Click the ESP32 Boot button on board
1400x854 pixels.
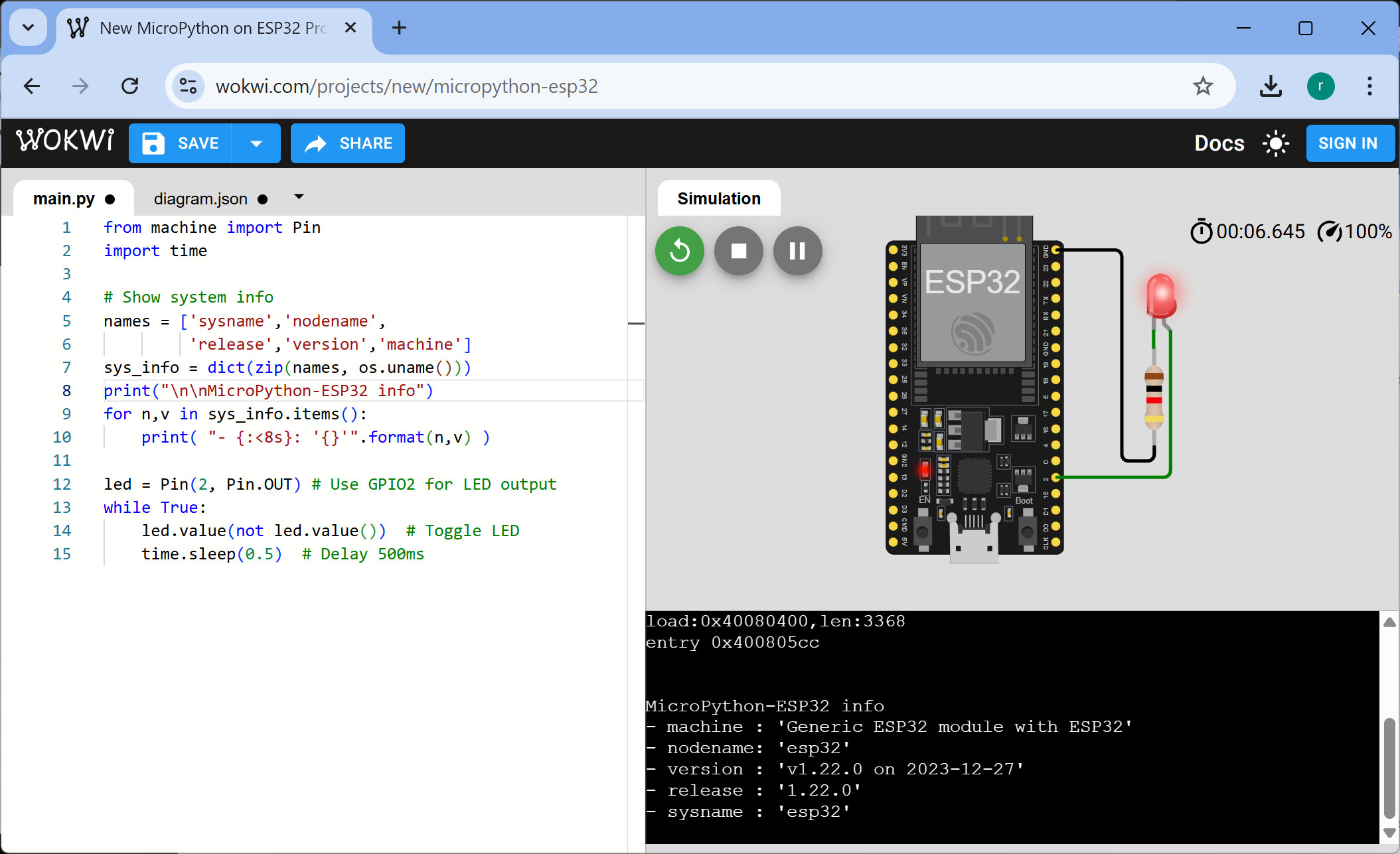(x=1027, y=532)
